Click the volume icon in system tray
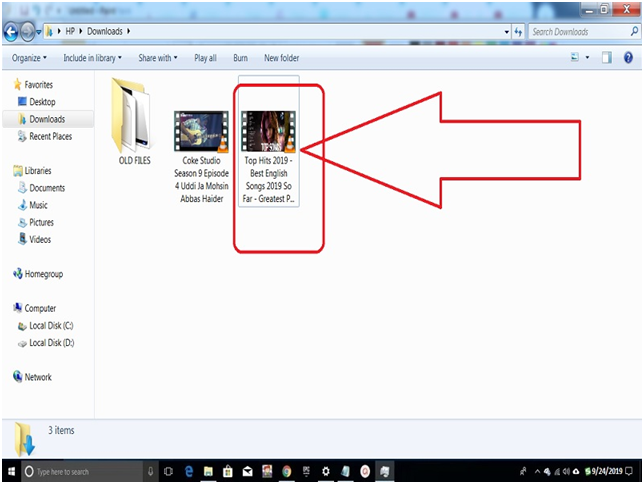 click(566, 471)
